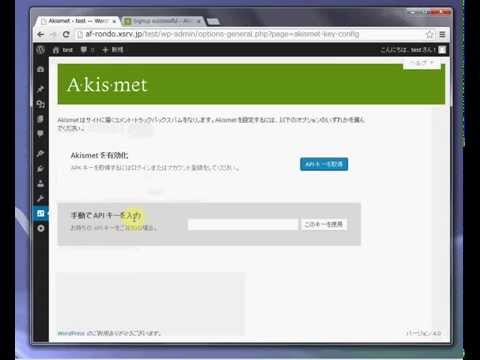Expand the 'ヘルプ' help dropdown tab
This screenshot has width=480, height=360.
422,63
